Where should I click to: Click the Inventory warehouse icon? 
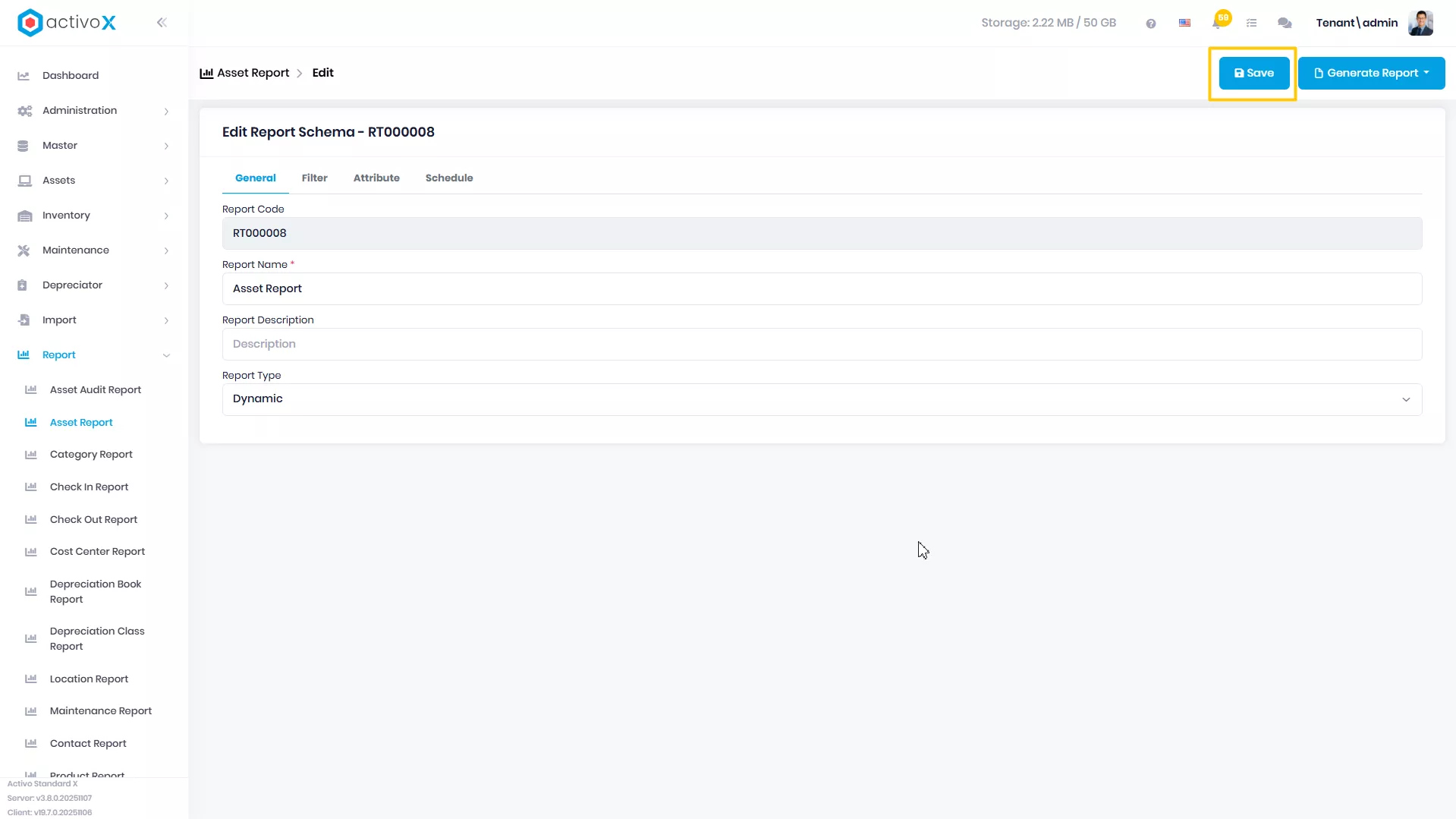24,216
